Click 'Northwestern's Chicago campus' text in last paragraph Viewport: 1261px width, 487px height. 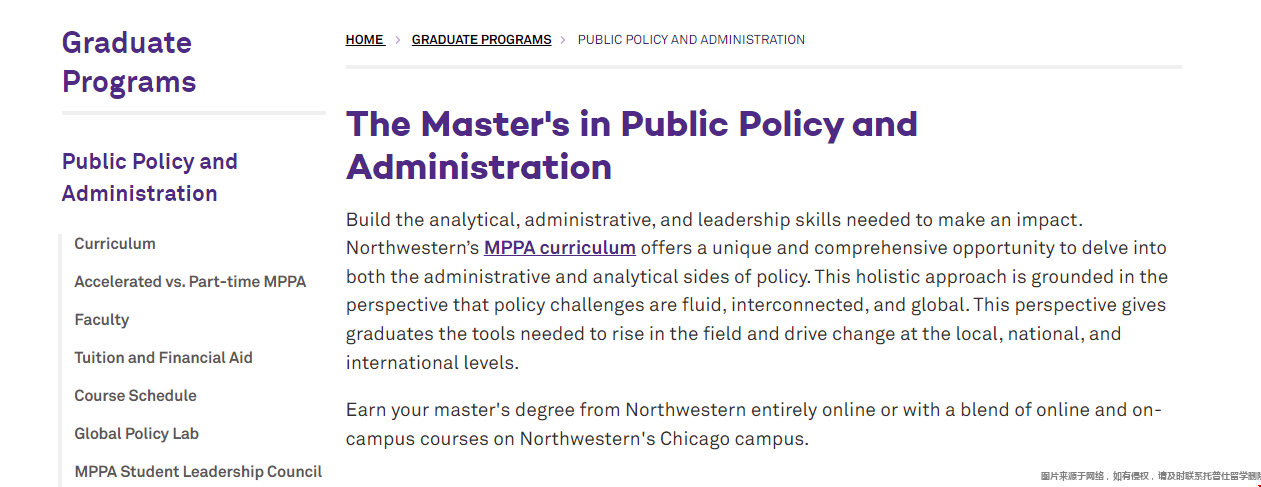[x=663, y=439]
